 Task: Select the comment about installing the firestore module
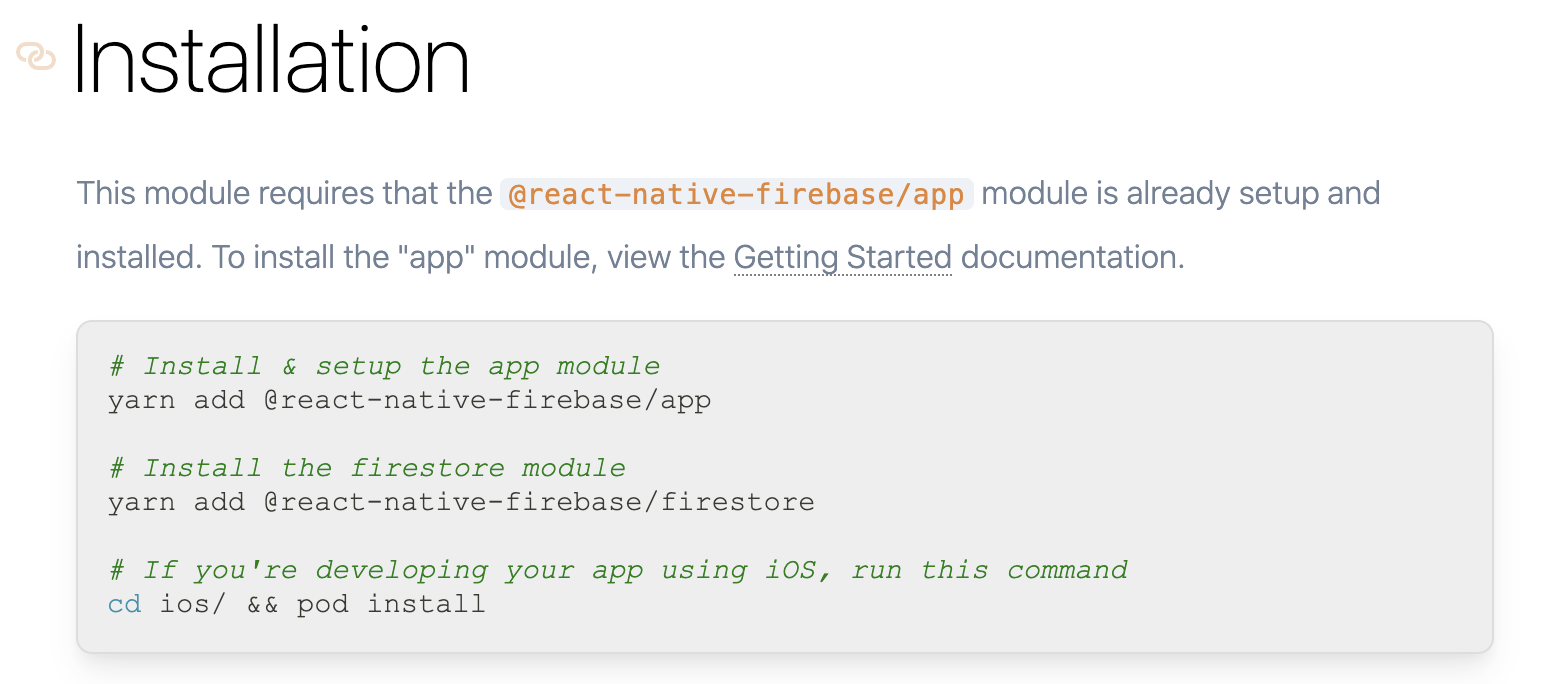[x=366, y=467]
